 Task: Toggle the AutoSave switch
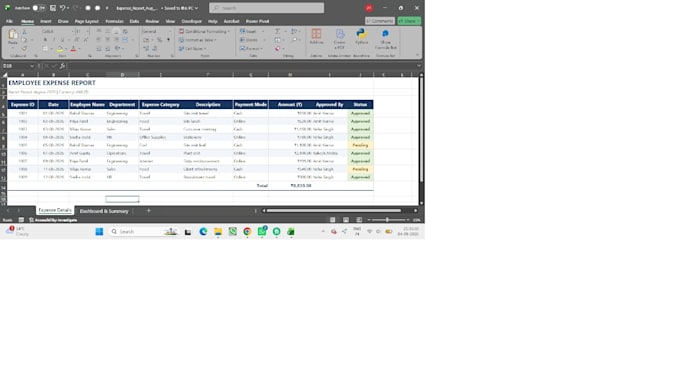39,8
